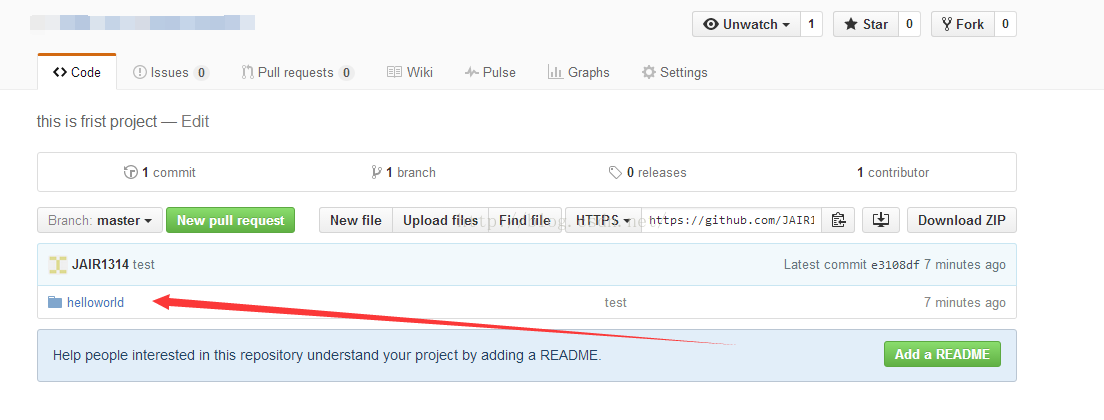Click the stargazers count 0

(x=909, y=24)
